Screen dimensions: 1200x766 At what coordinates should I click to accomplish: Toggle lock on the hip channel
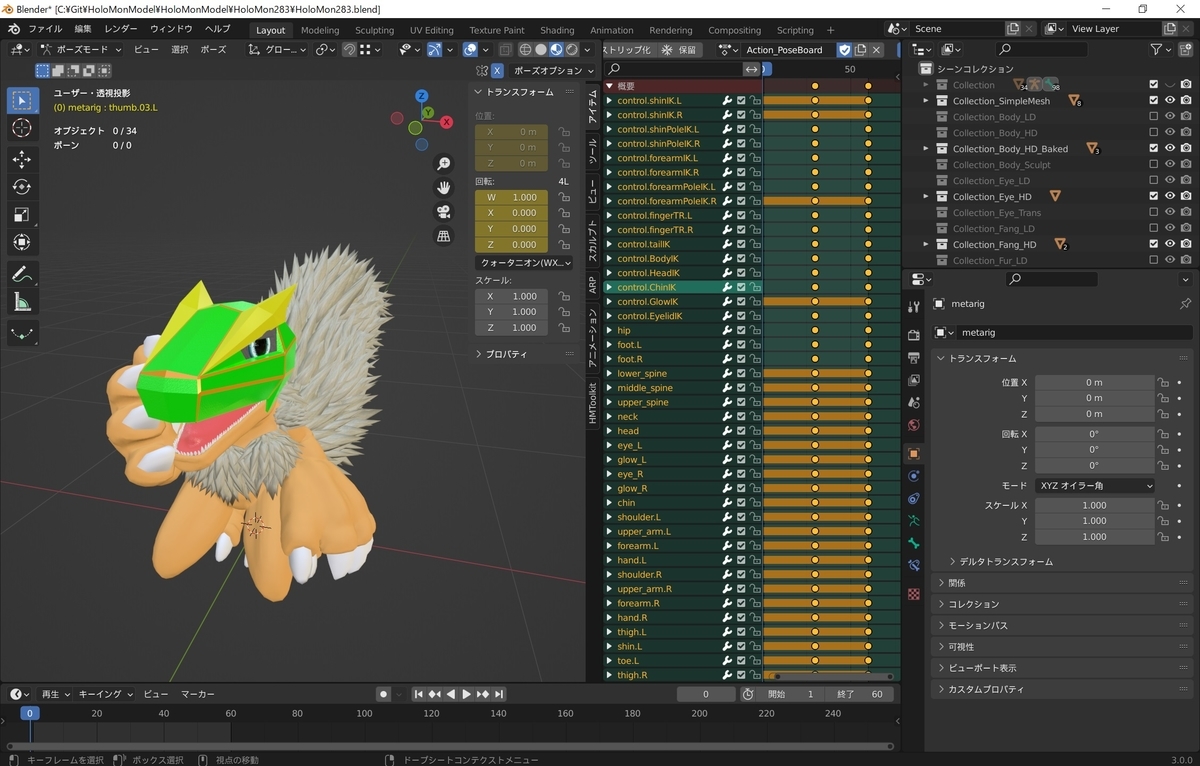pyautogui.click(x=755, y=330)
